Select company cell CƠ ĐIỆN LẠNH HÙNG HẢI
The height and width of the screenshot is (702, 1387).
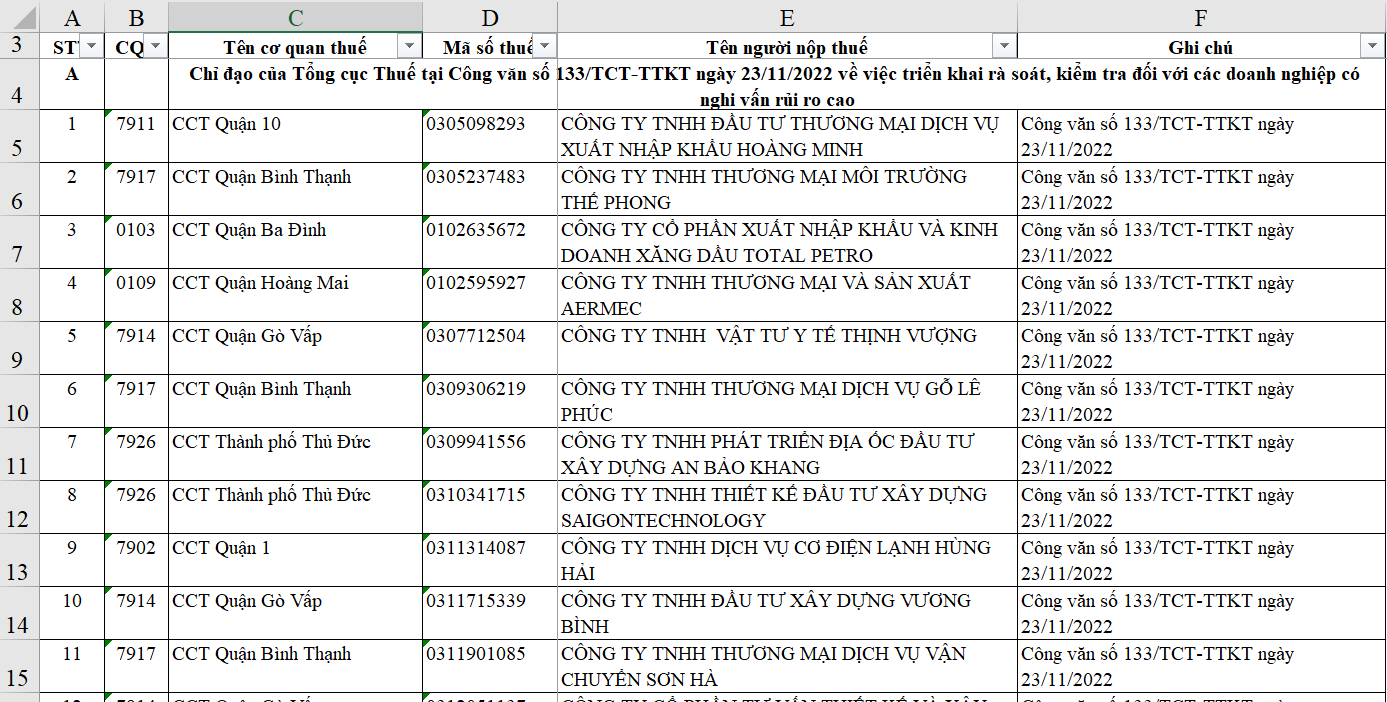tap(787, 561)
